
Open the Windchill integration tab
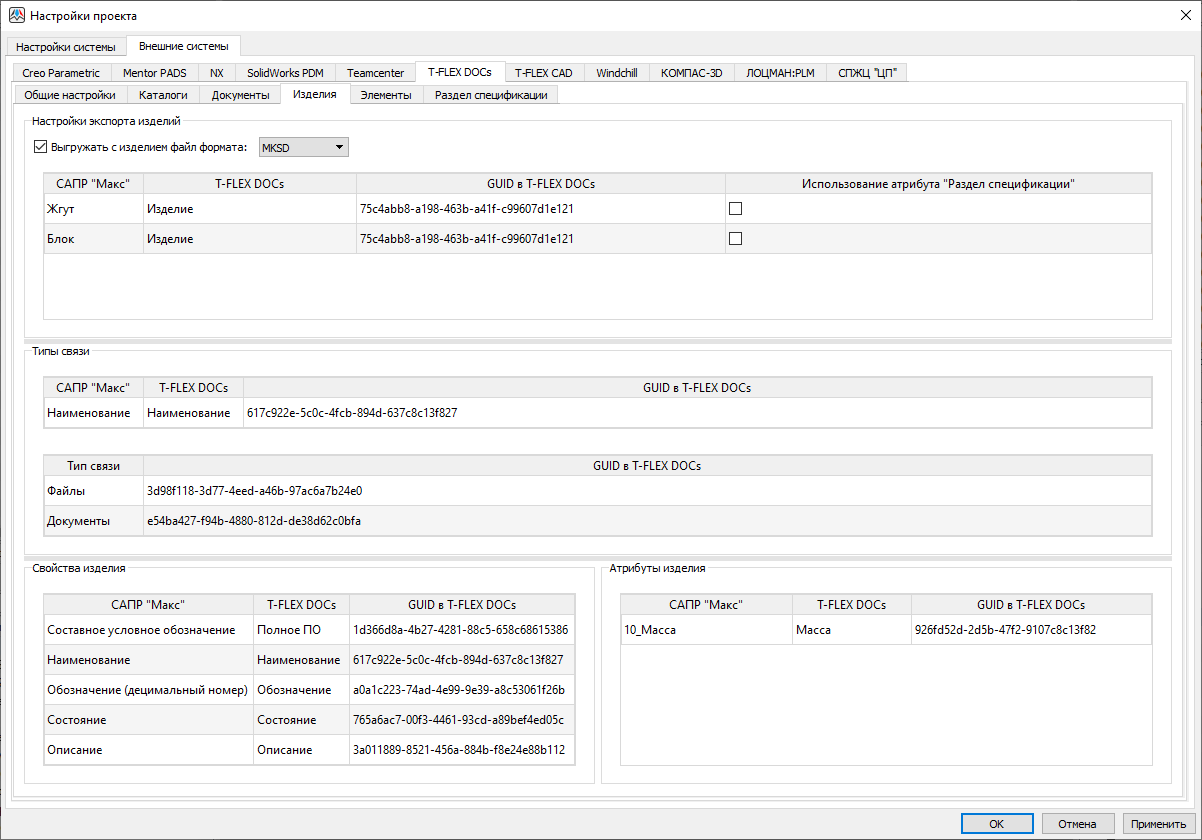click(x=616, y=73)
